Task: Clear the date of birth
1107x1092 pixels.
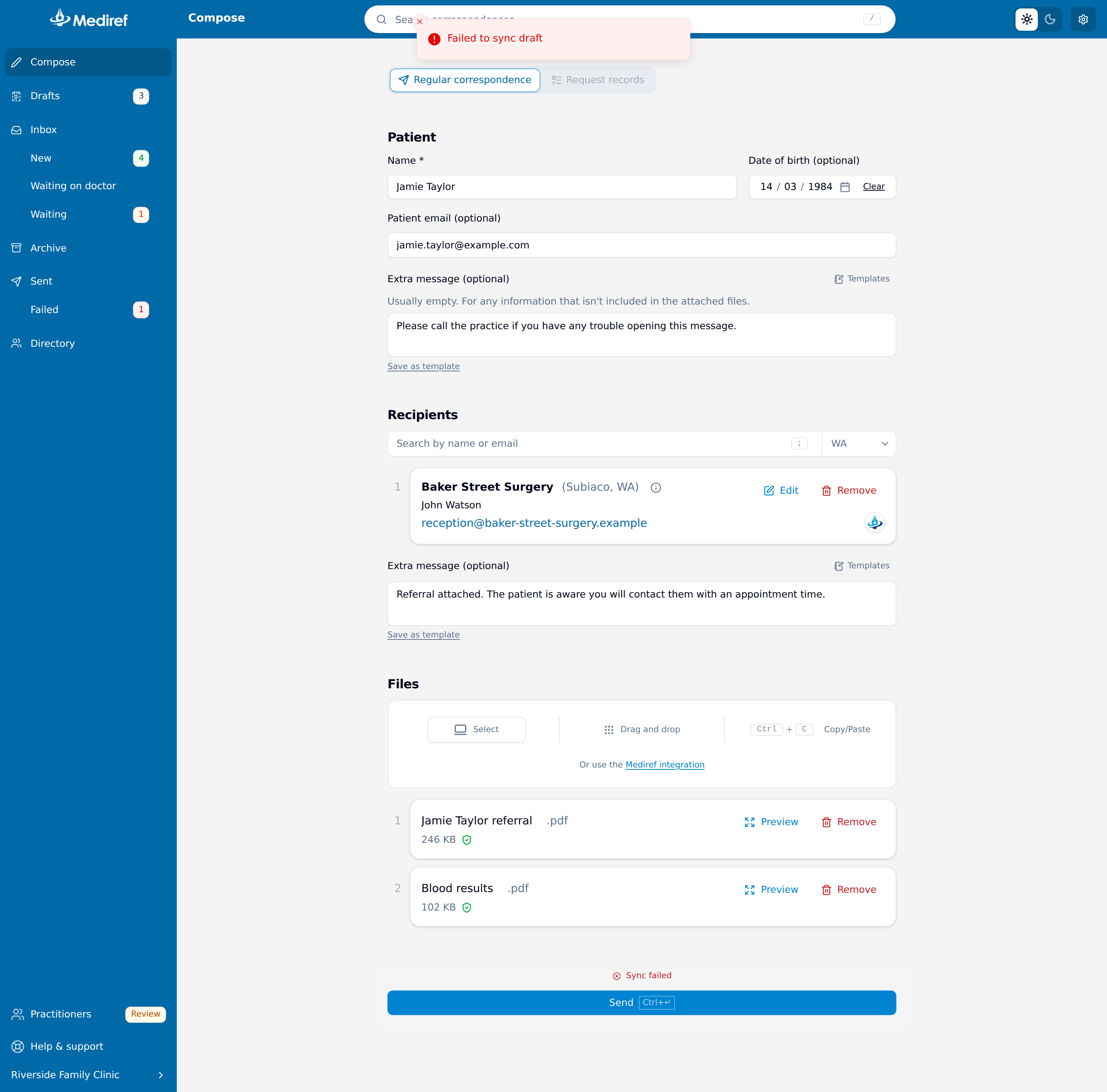Action: tap(873, 187)
